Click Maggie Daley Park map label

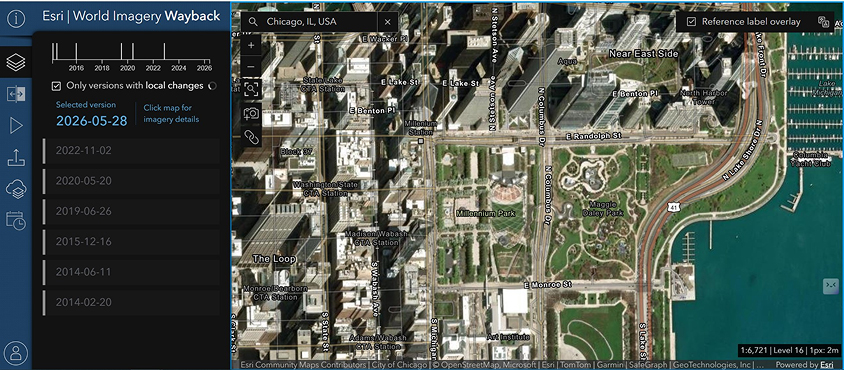603,208
